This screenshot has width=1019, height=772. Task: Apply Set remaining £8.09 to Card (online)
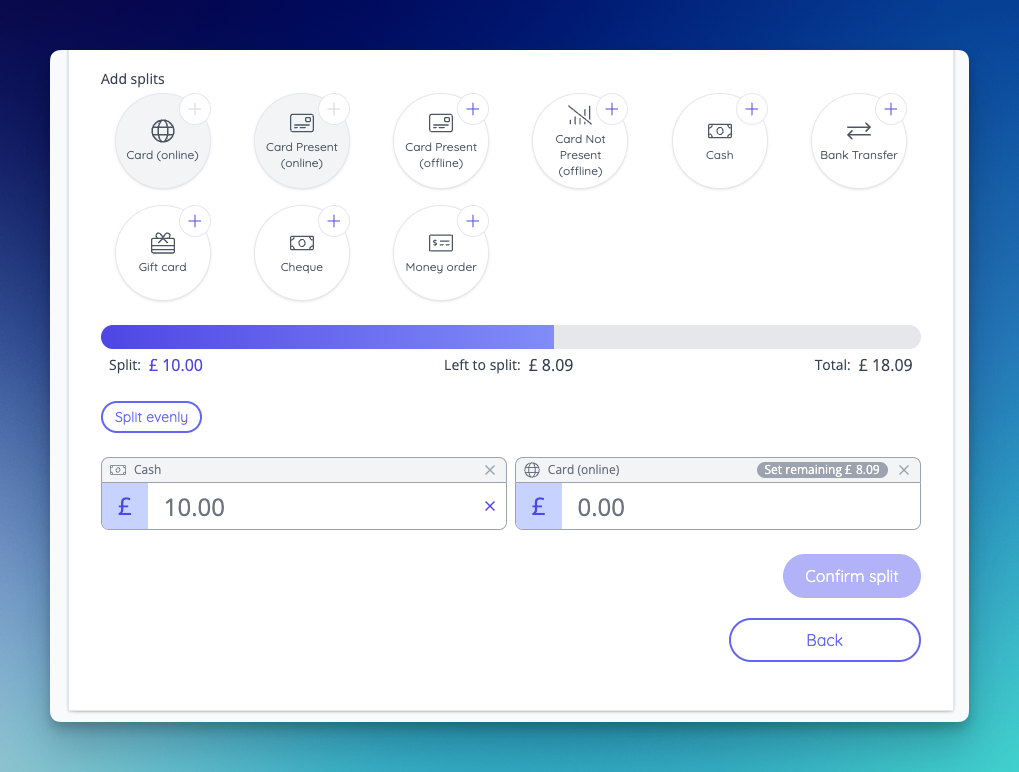point(821,469)
